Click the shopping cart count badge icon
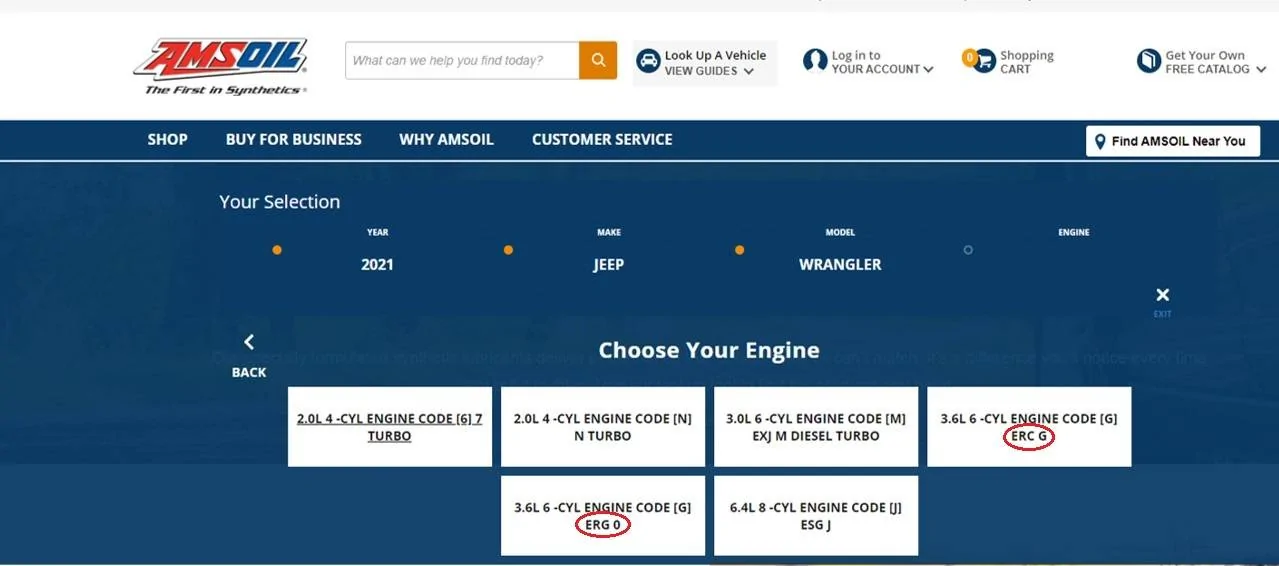Image resolution: width=1279 pixels, height=566 pixels. pos(969,58)
